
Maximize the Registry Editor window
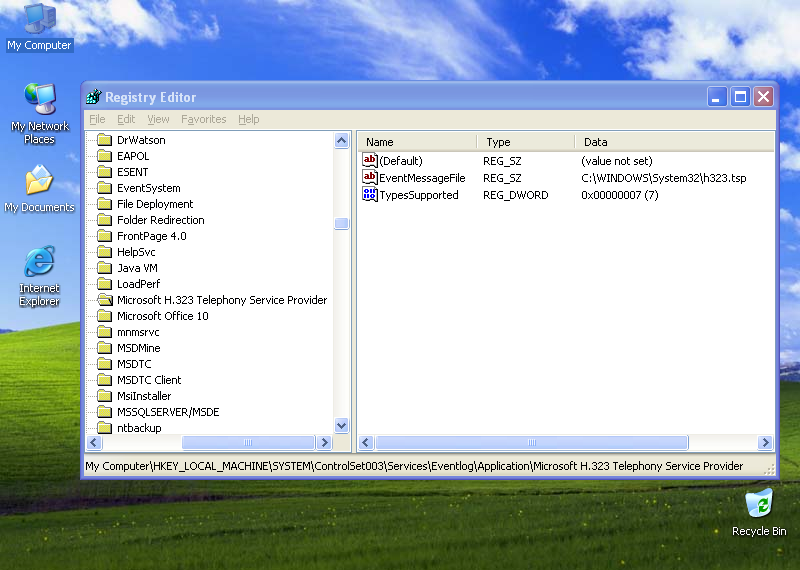click(x=740, y=96)
